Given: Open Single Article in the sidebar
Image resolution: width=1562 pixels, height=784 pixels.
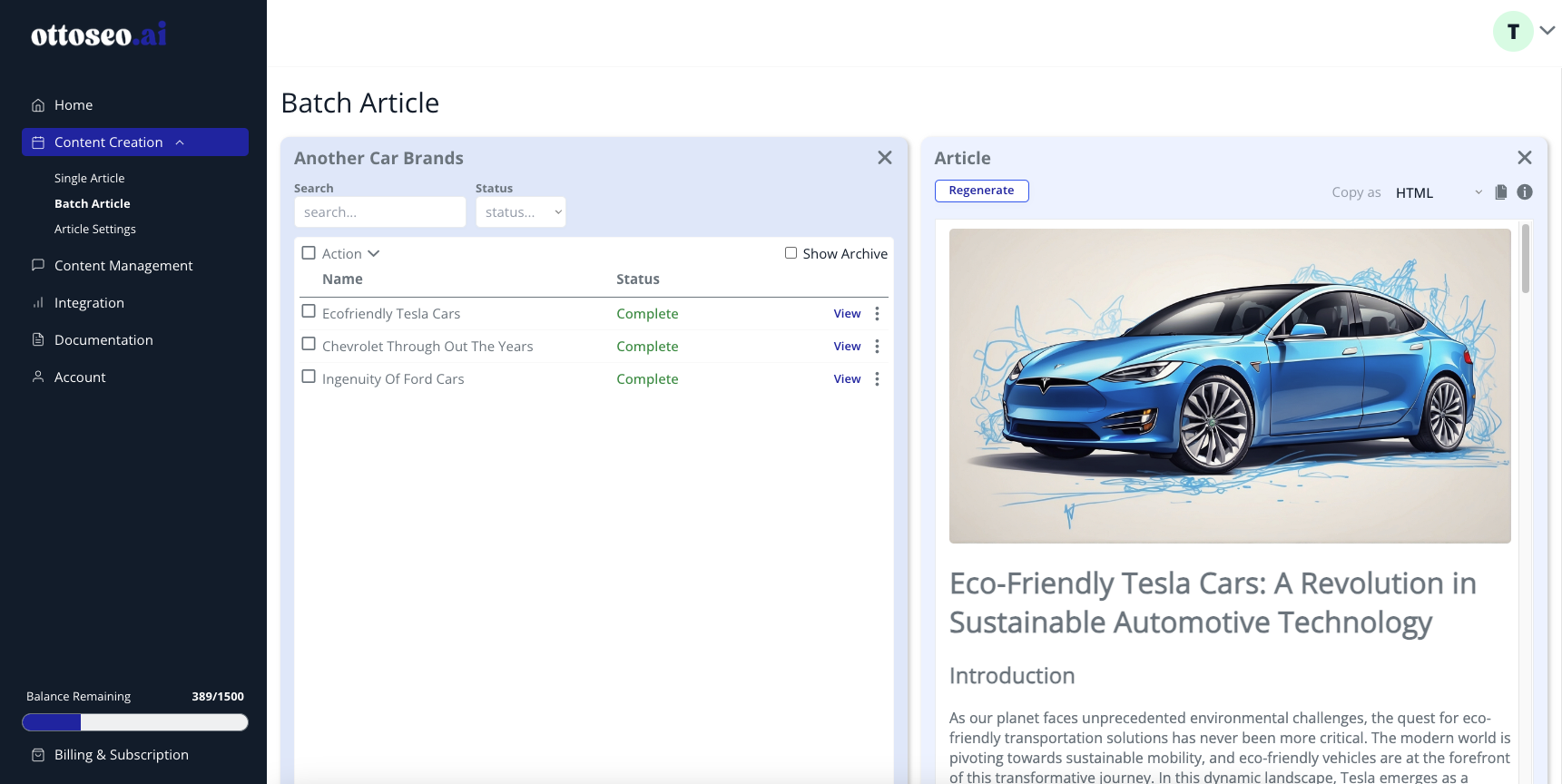Looking at the screenshot, I should click(x=89, y=179).
